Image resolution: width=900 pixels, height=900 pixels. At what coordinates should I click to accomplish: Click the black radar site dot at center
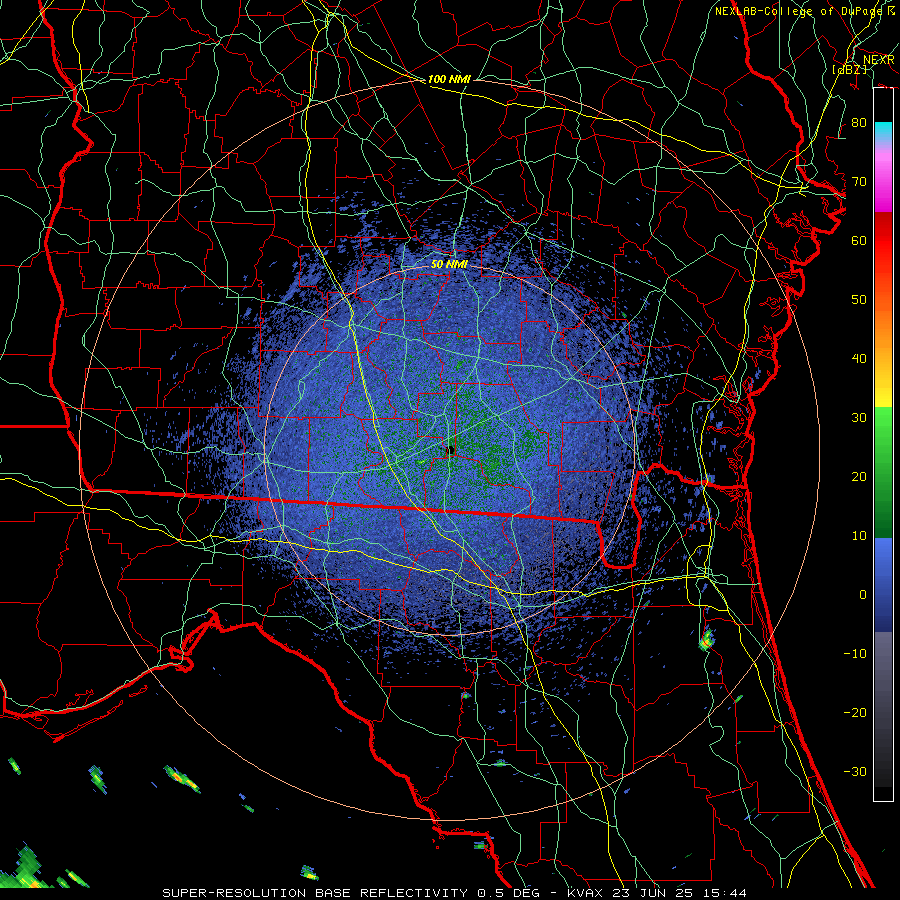point(450,450)
